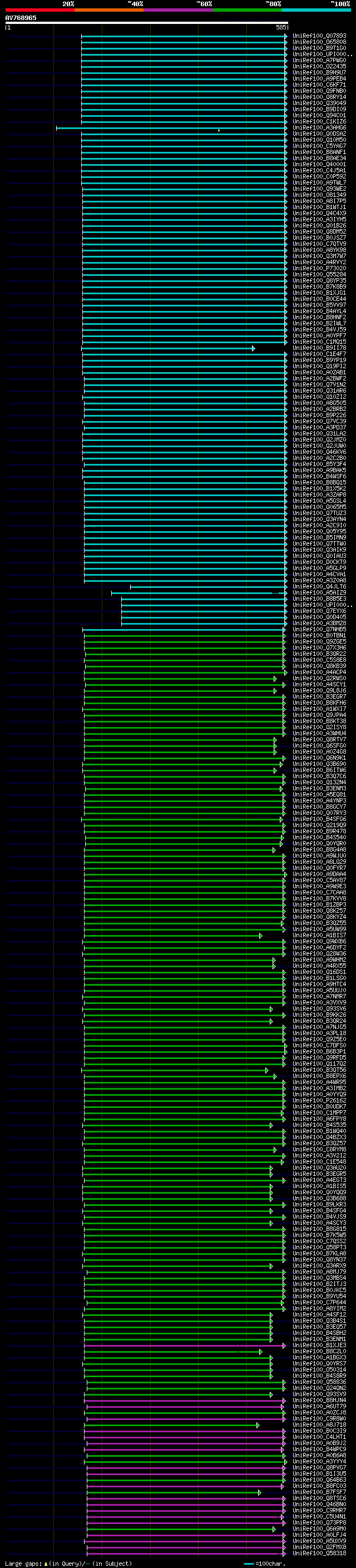Choose hit UniRef100_A8YK98
This screenshot has height=1568, width=356.
pyautogui.click(x=319, y=250)
